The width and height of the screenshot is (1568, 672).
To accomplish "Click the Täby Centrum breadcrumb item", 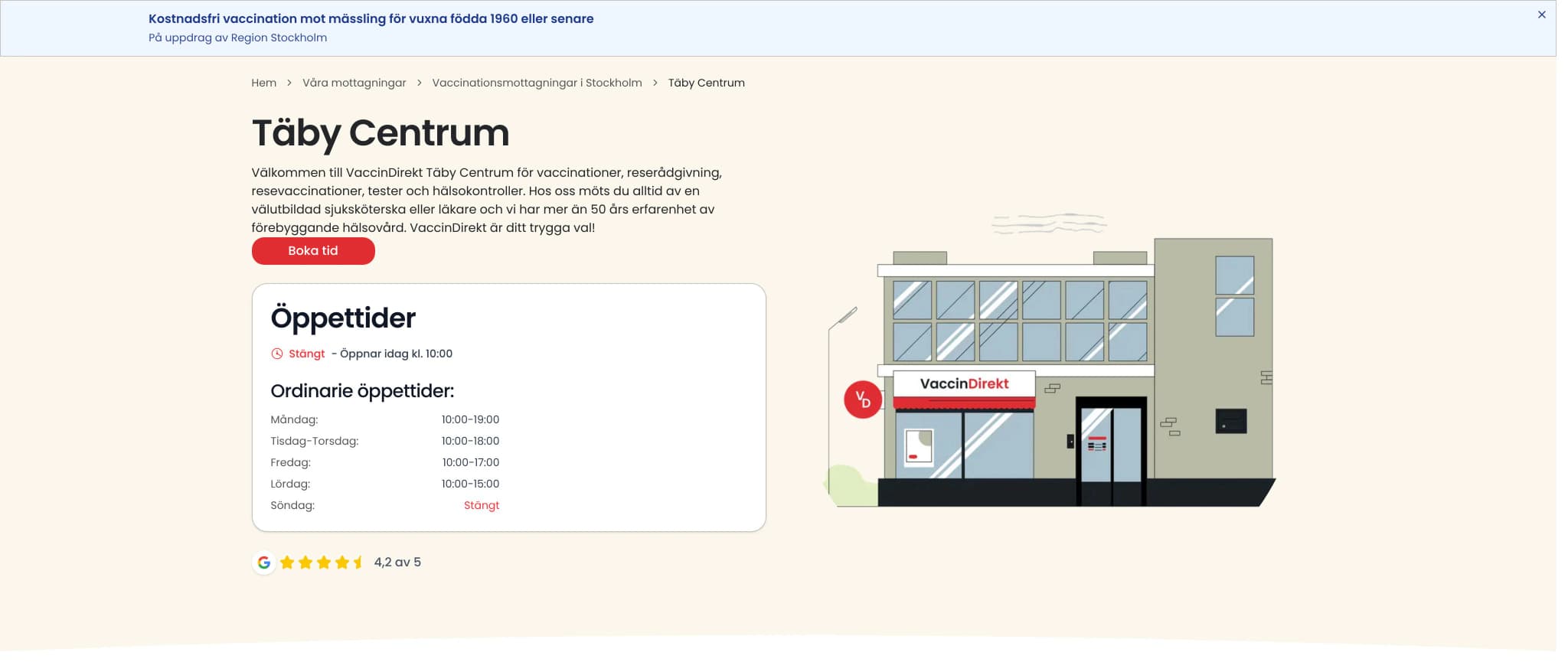I will [706, 83].
